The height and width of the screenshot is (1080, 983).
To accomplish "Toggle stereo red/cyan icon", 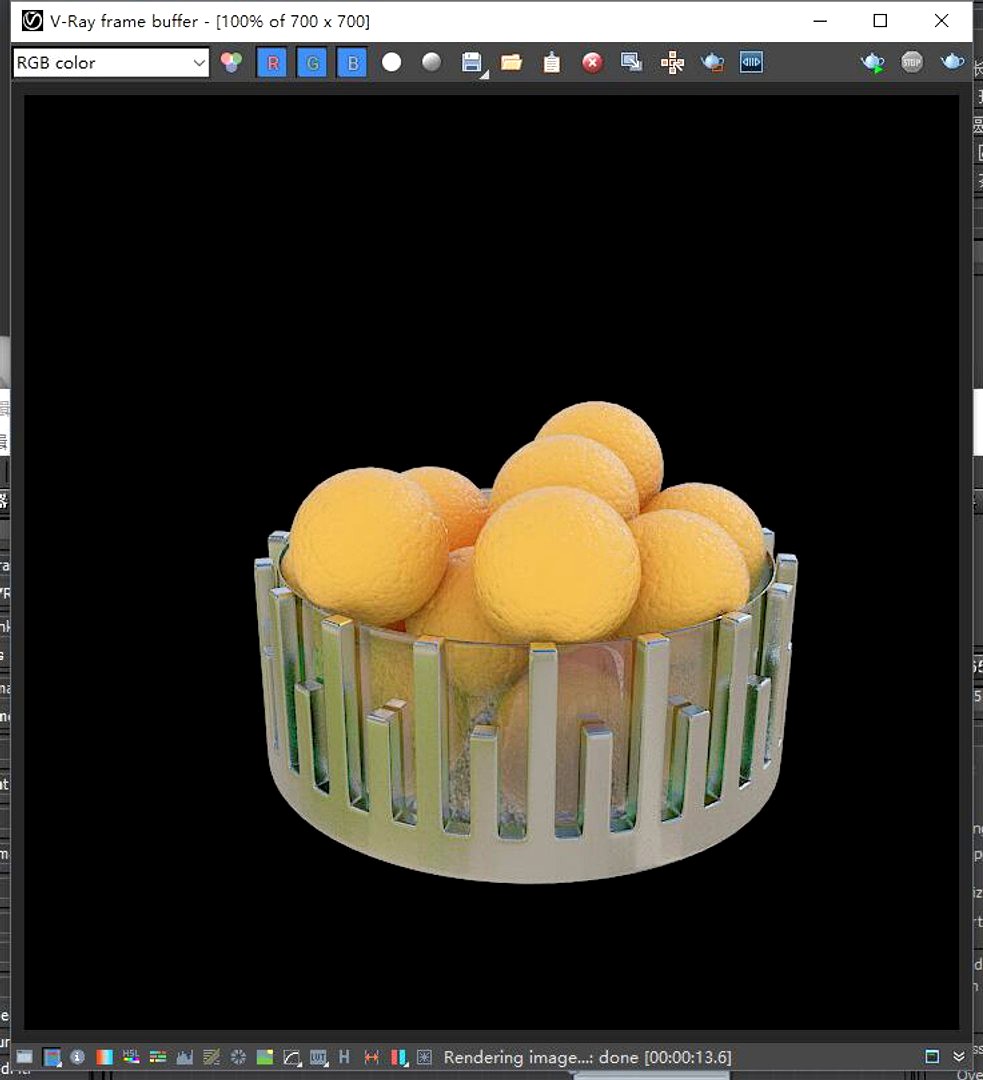I will tap(399, 1057).
